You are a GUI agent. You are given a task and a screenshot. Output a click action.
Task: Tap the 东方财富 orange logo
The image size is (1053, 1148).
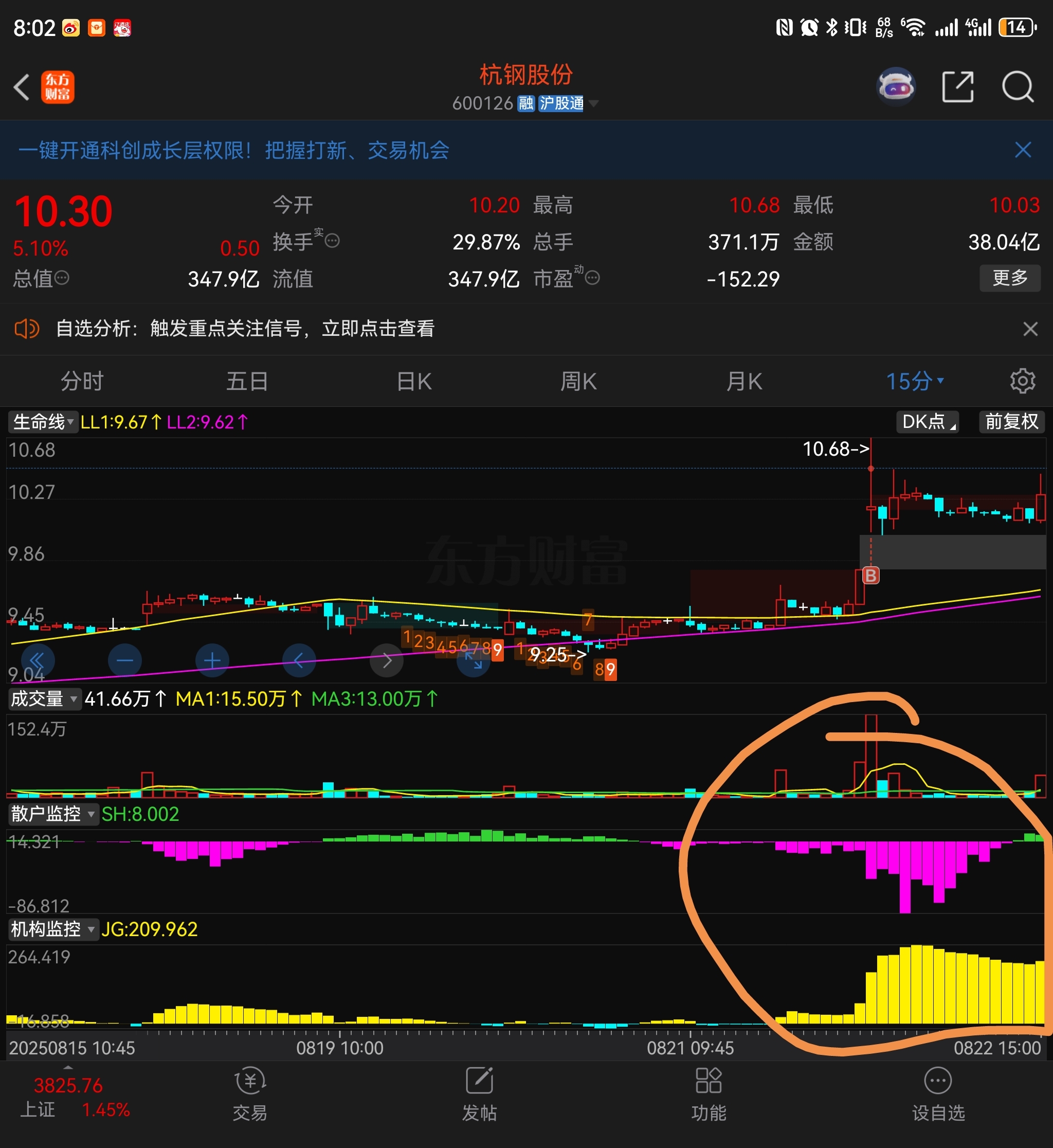tap(58, 87)
